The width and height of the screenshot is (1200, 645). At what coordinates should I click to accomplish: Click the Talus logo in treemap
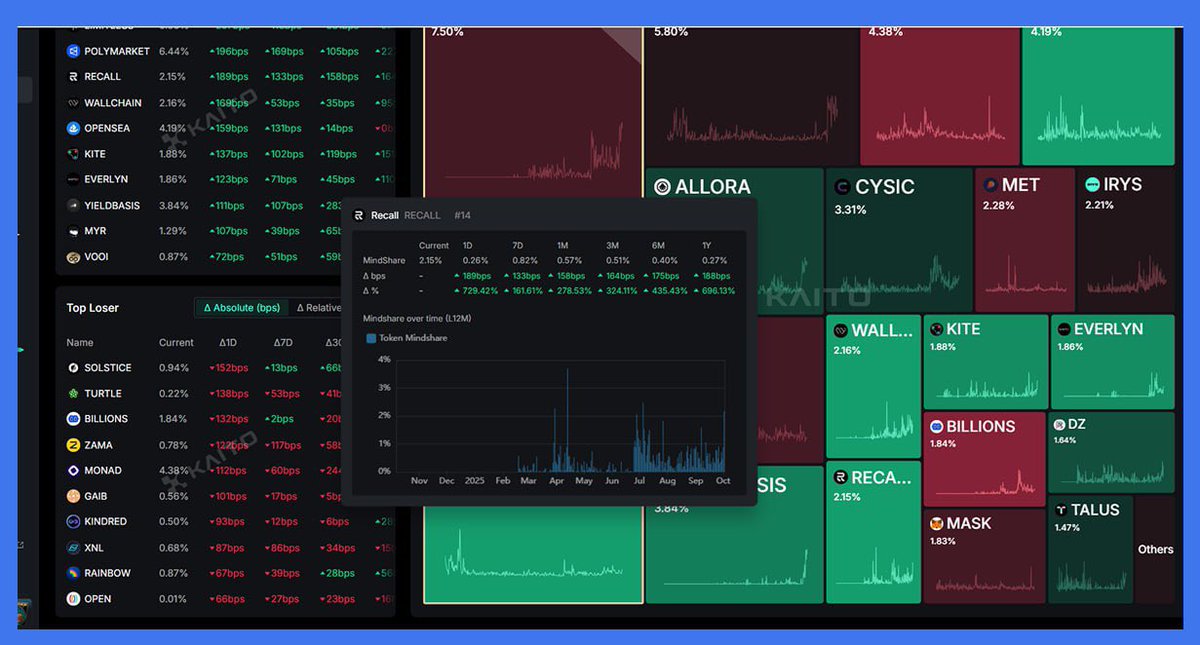coord(1062,510)
